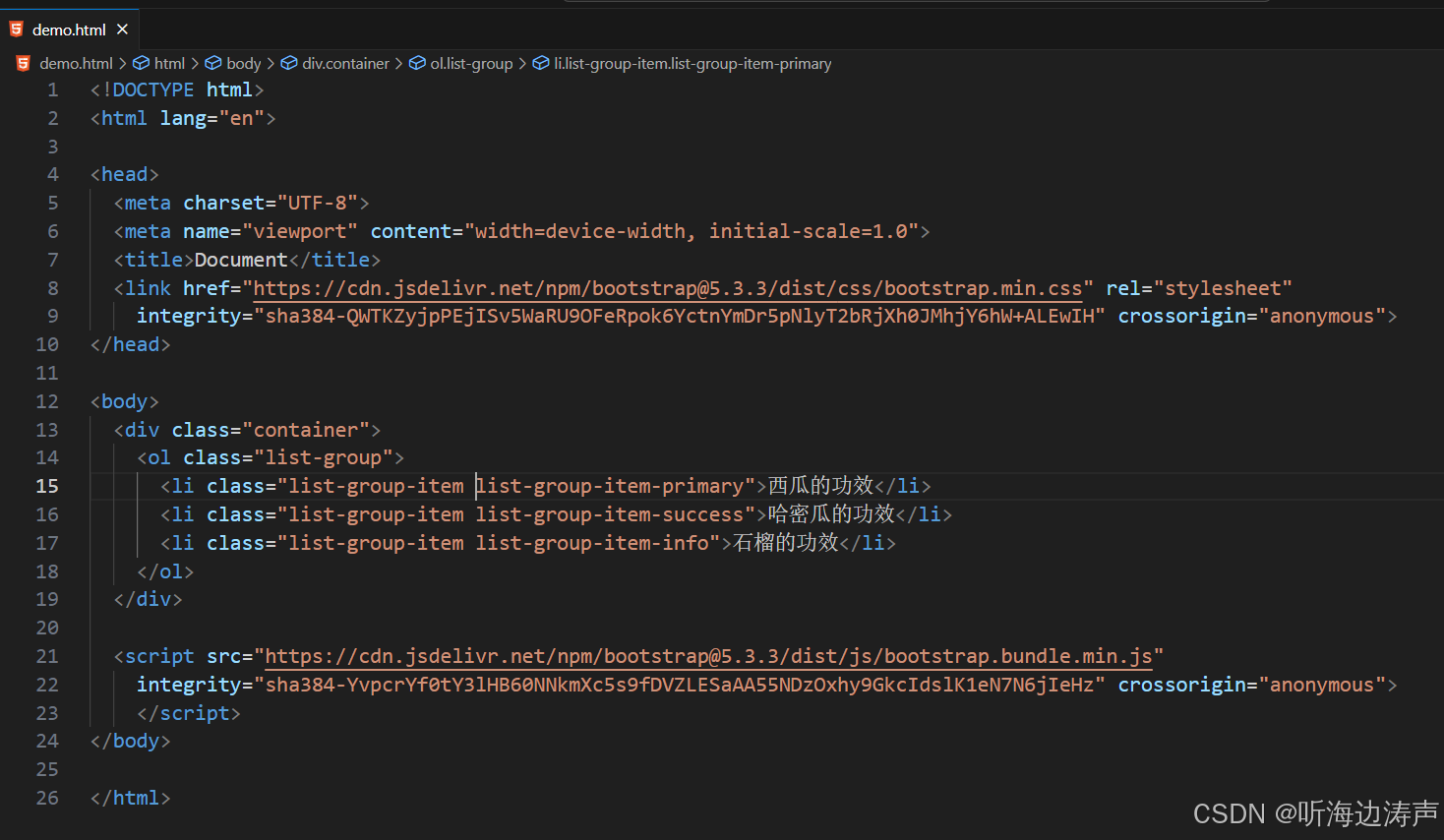This screenshot has height=840, width=1444.
Task: Open the li.list-group-item breadcrumb segment
Action: [x=692, y=64]
